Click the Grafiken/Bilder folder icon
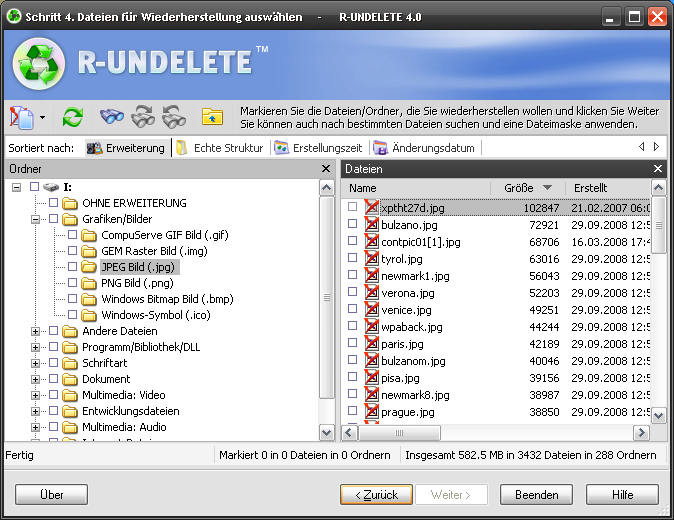The width and height of the screenshot is (674, 520). (x=69, y=219)
